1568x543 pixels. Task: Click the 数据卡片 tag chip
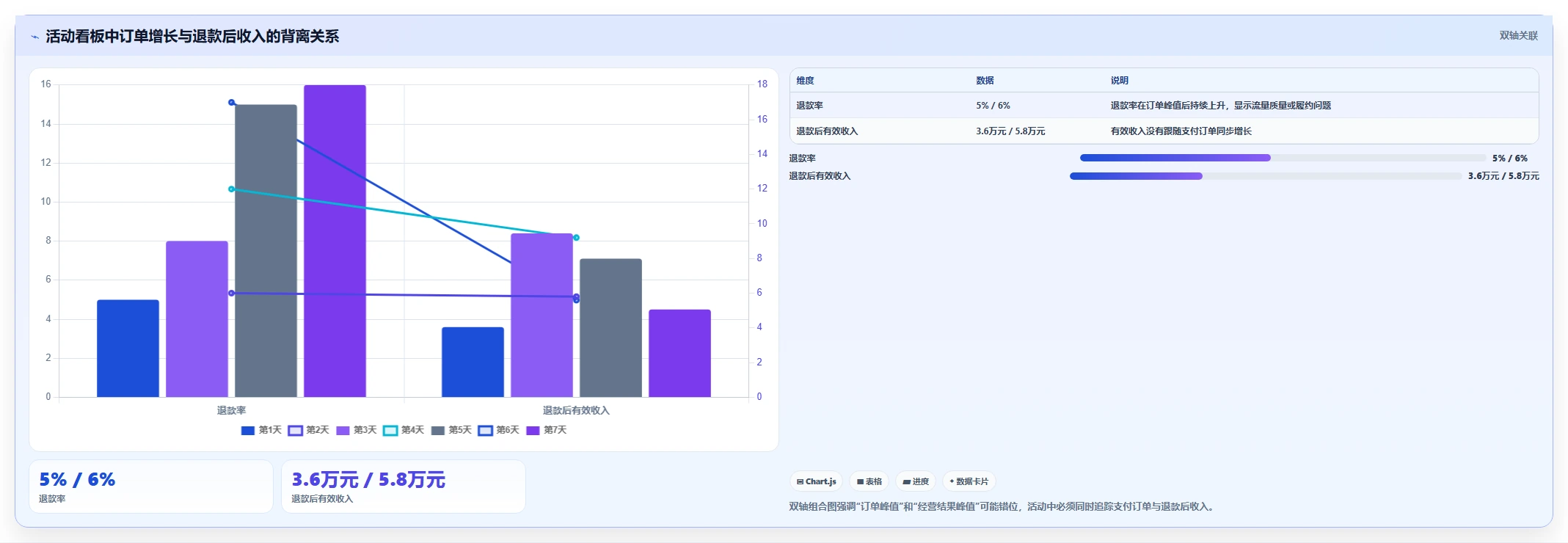click(969, 481)
